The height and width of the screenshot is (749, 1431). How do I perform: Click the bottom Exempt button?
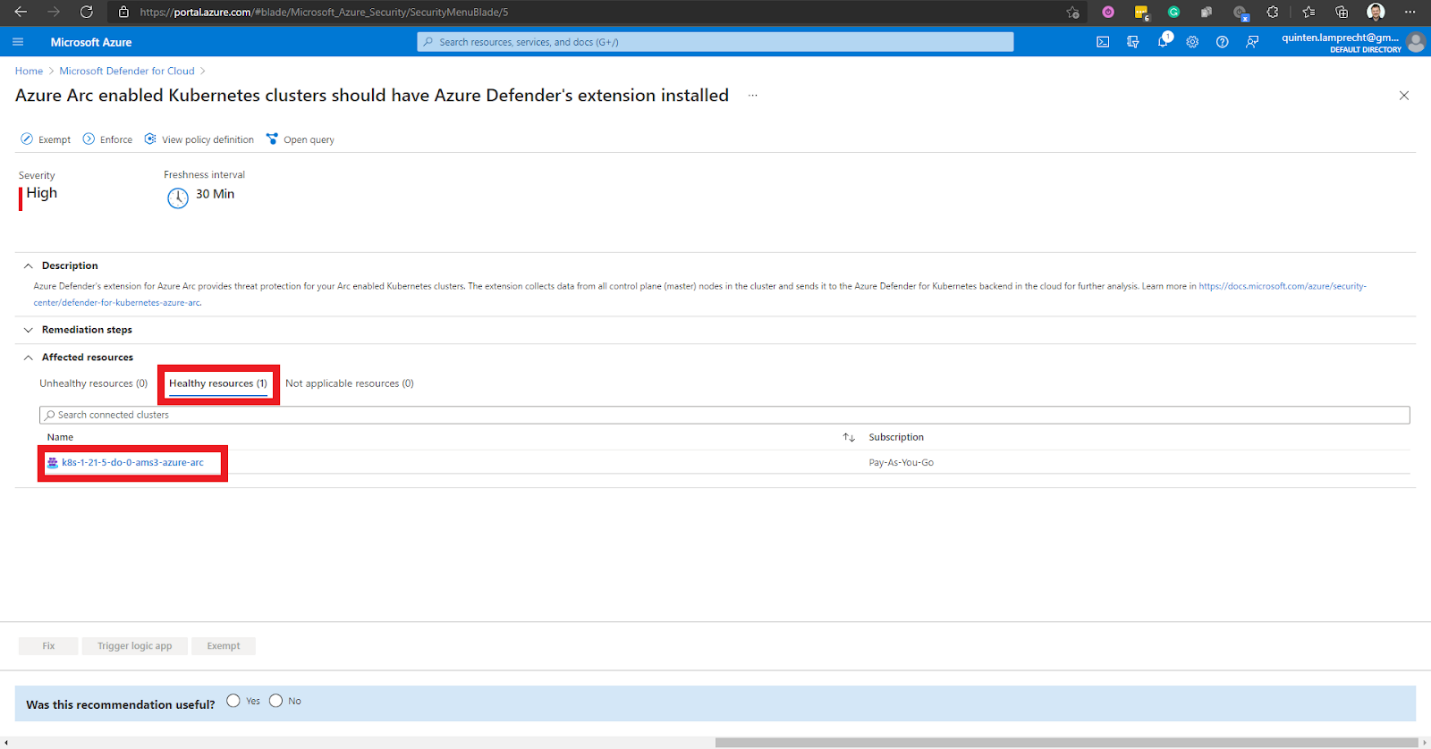pyautogui.click(x=223, y=646)
